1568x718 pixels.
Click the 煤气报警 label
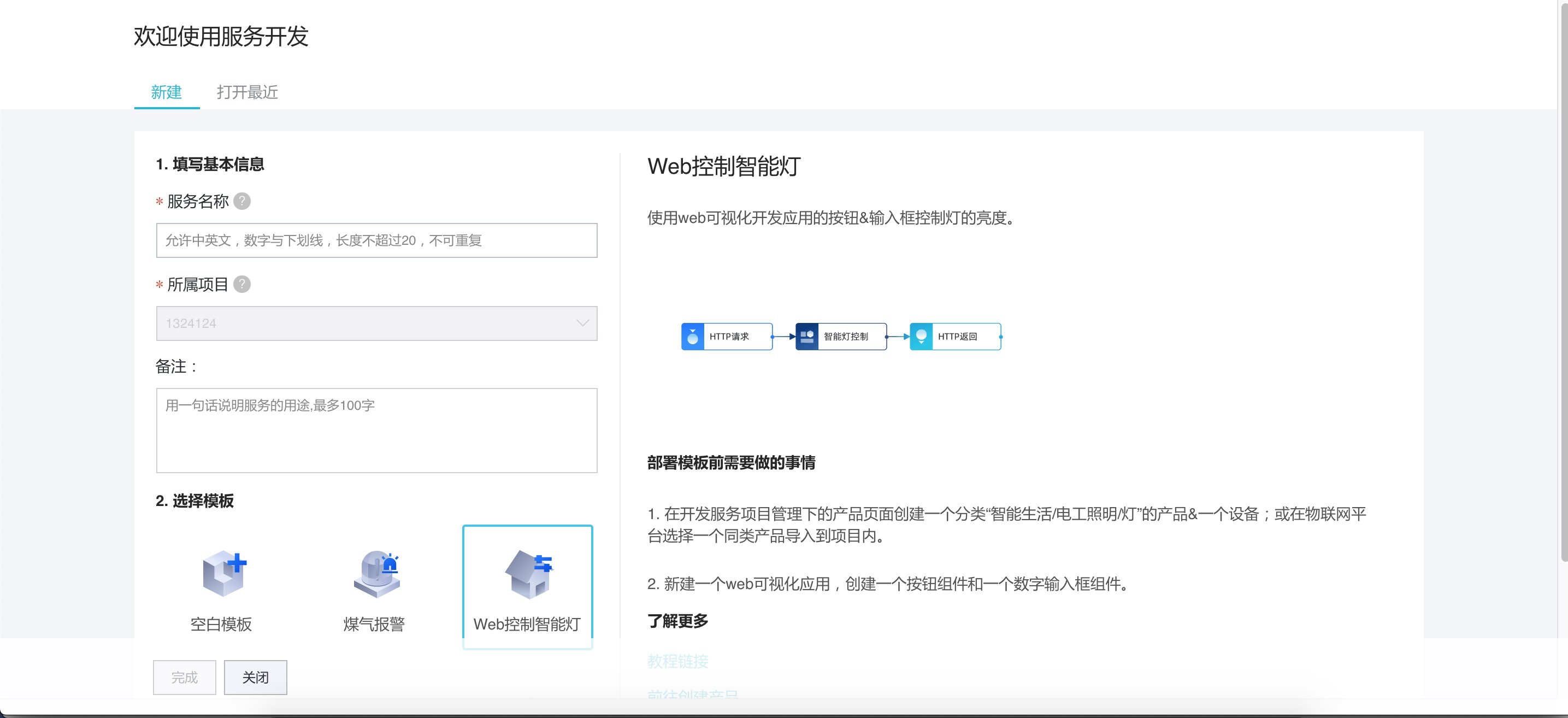coord(374,624)
